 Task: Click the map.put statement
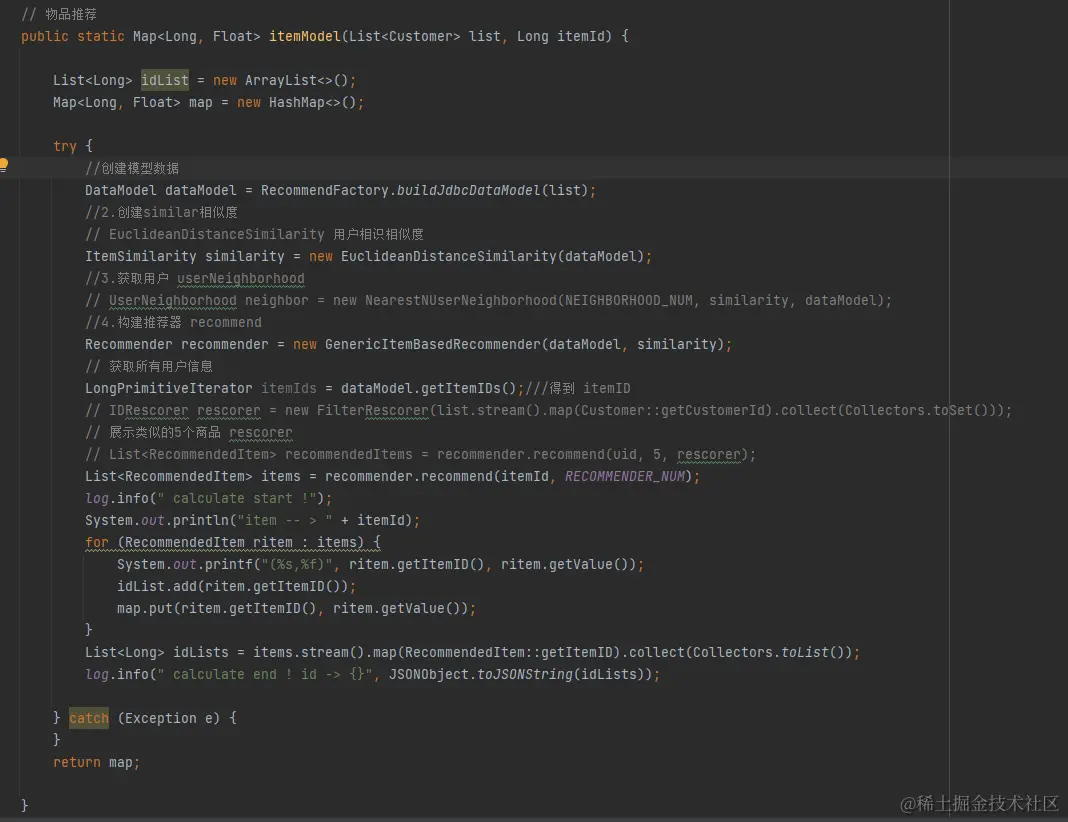296,608
